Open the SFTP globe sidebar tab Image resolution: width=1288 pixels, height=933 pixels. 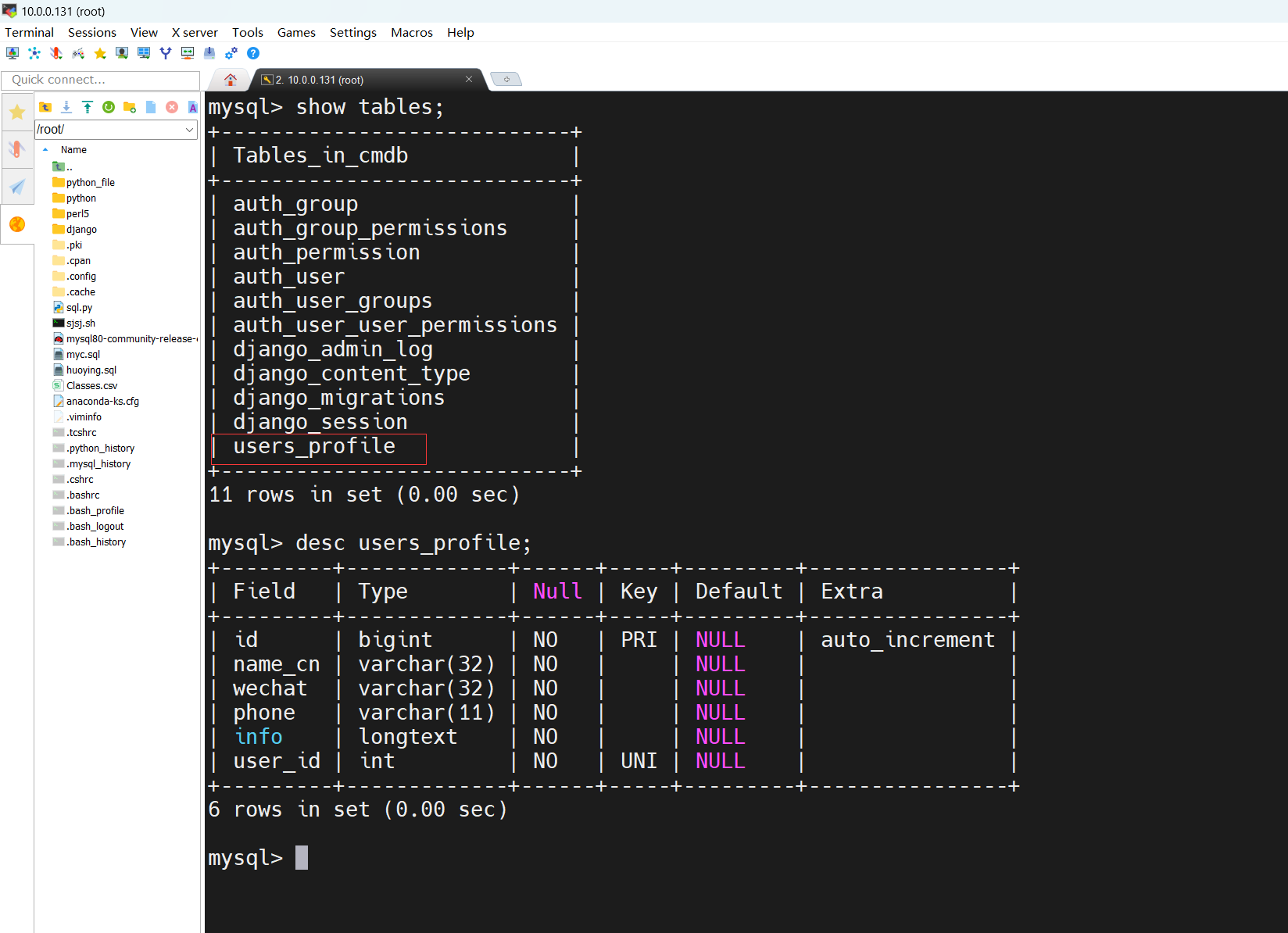[16, 224]
